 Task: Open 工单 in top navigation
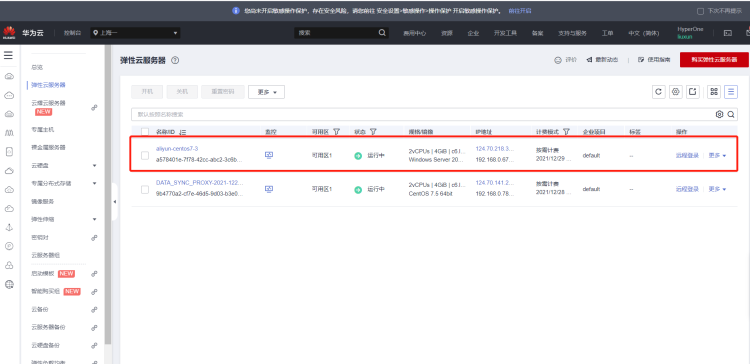coord(607,33)
